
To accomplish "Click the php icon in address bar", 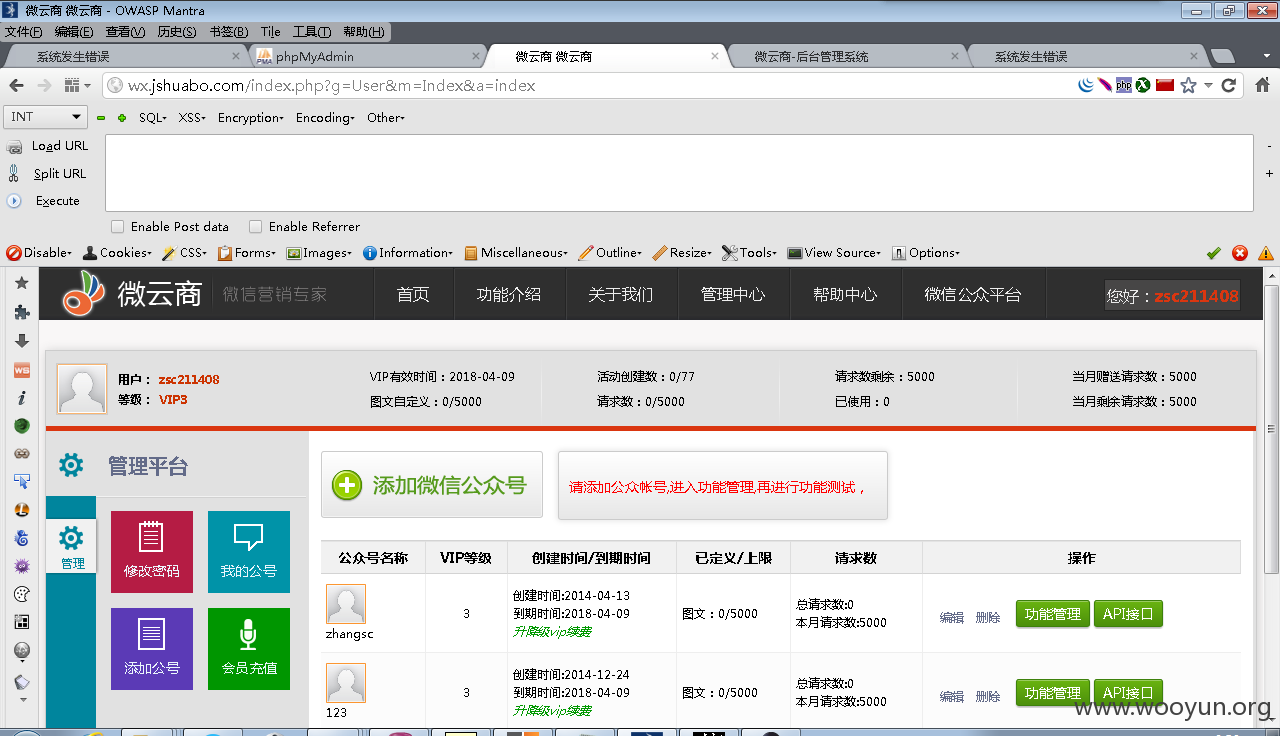I will 1124,85.
